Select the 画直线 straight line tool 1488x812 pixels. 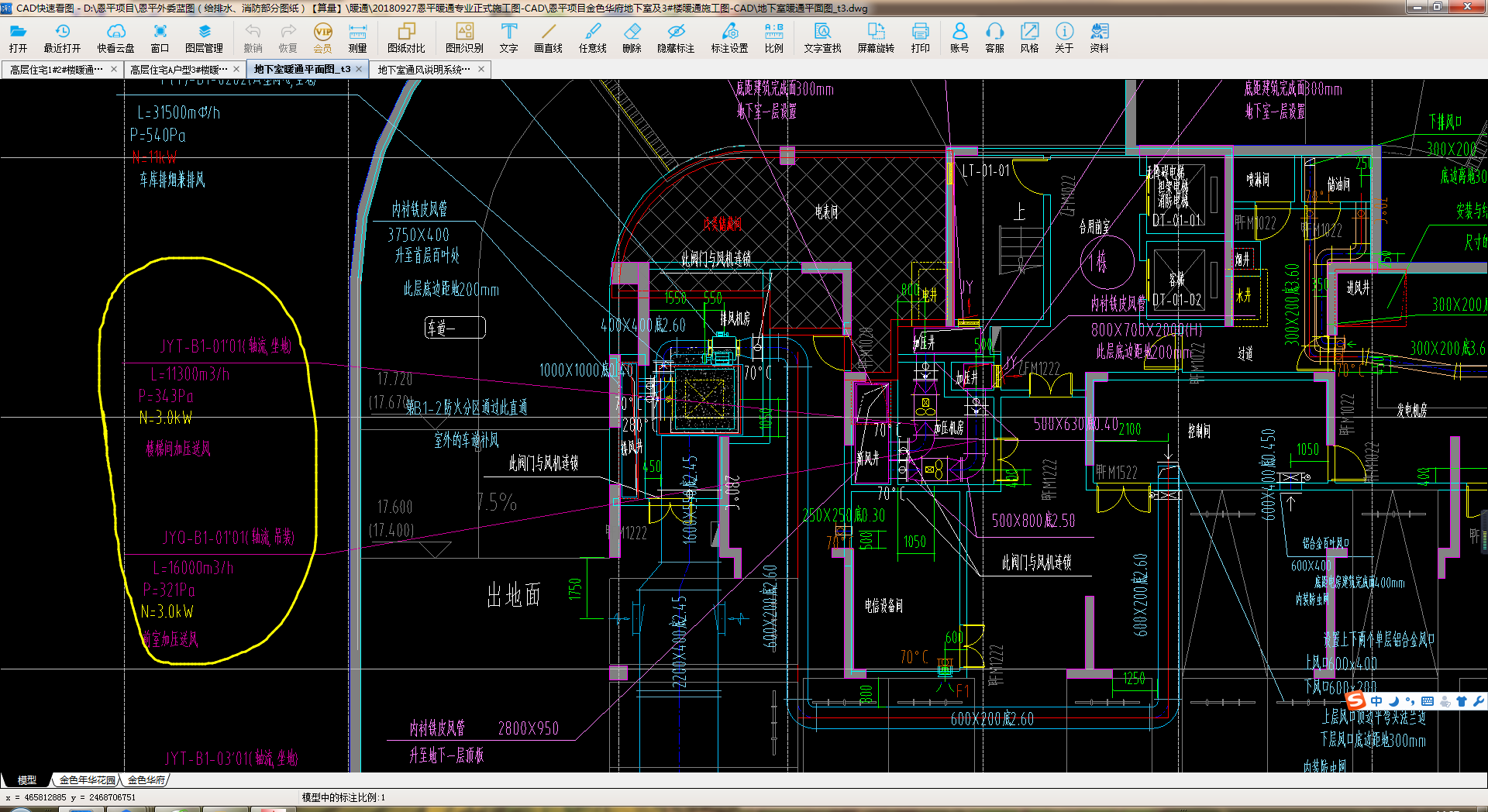click(x=548, y=38)
